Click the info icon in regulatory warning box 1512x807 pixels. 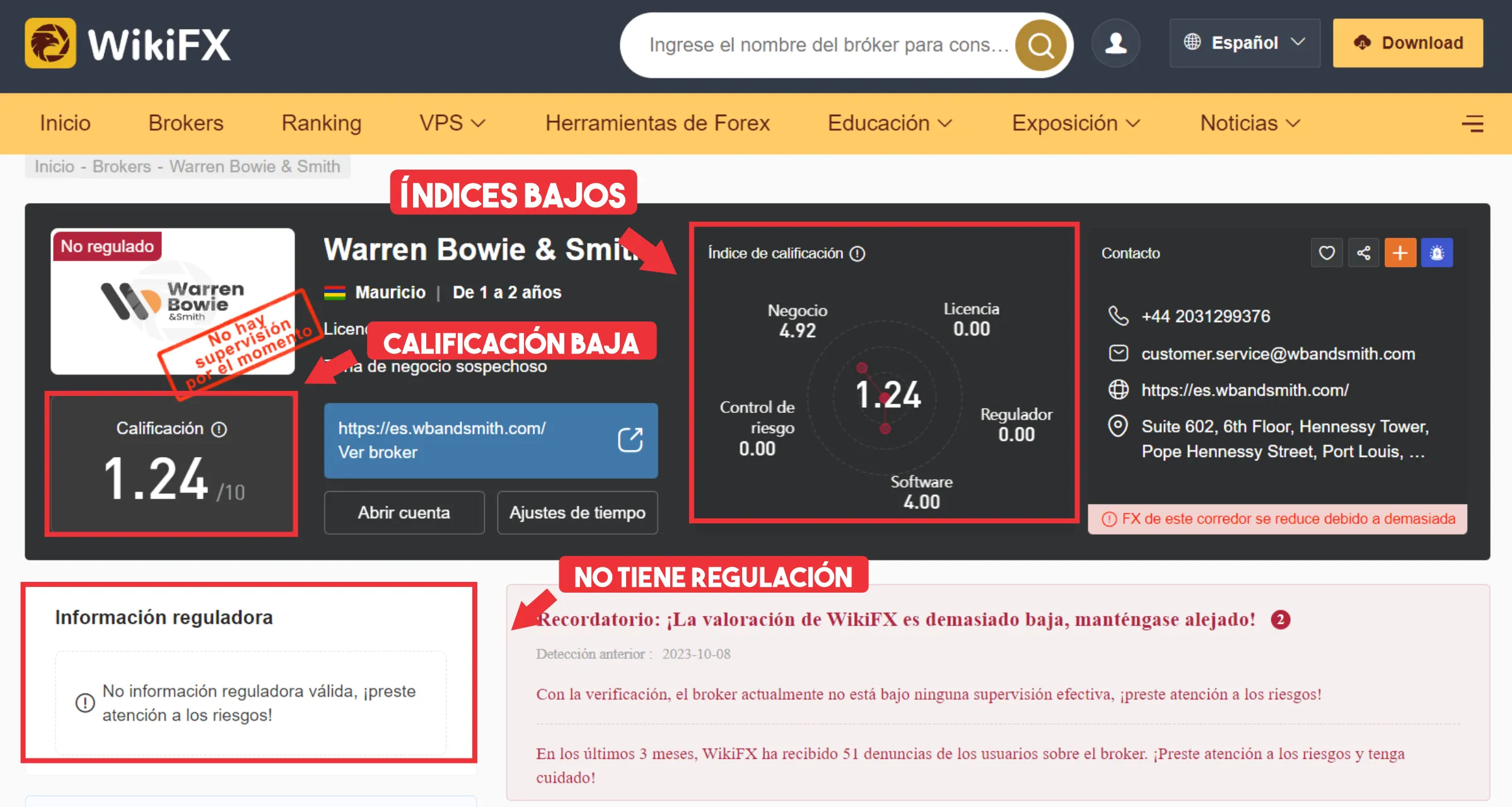[85, 702]
